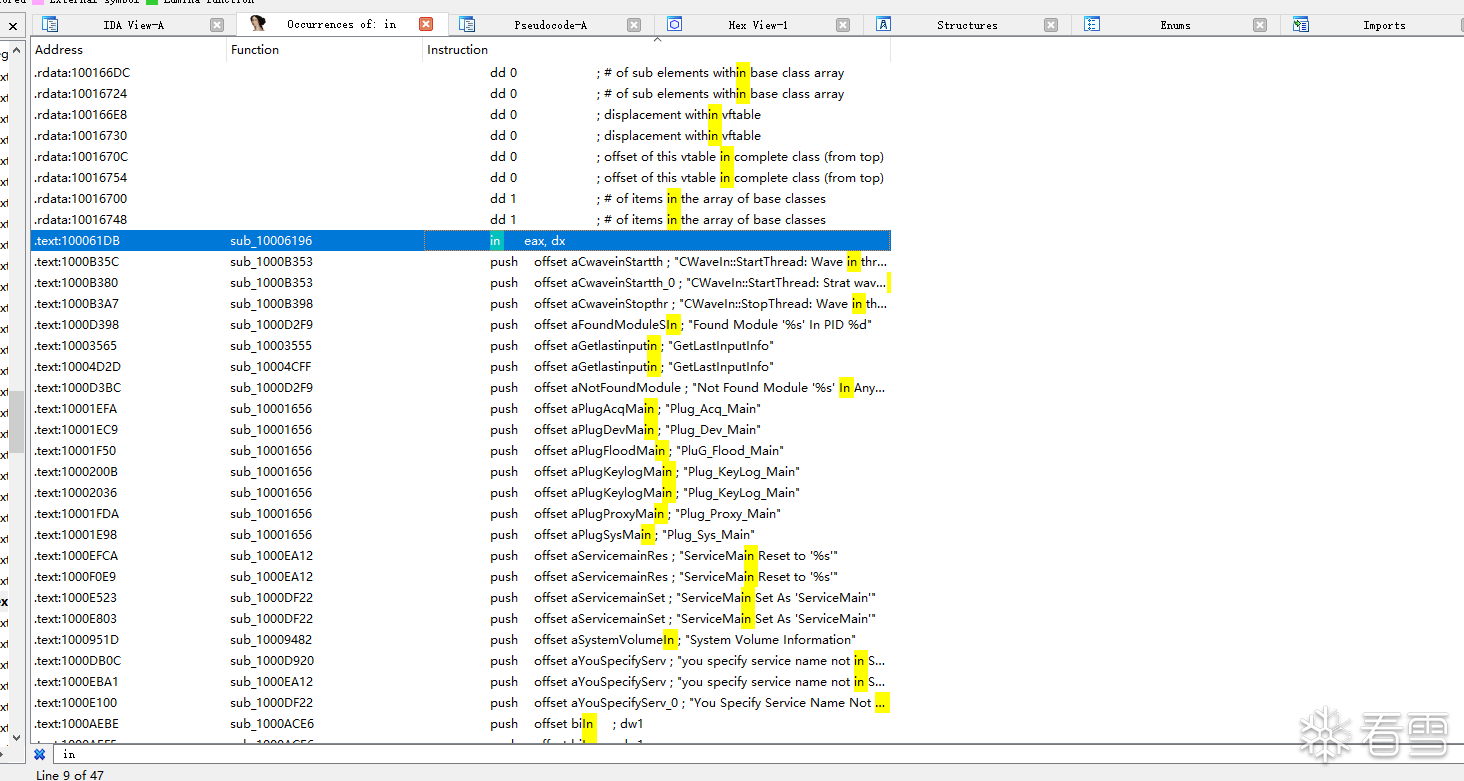Image resolution: width=1464 pixels, height=781 pixels.
Task: Select row with address .text:1000D398
Action: click(77, 325)
